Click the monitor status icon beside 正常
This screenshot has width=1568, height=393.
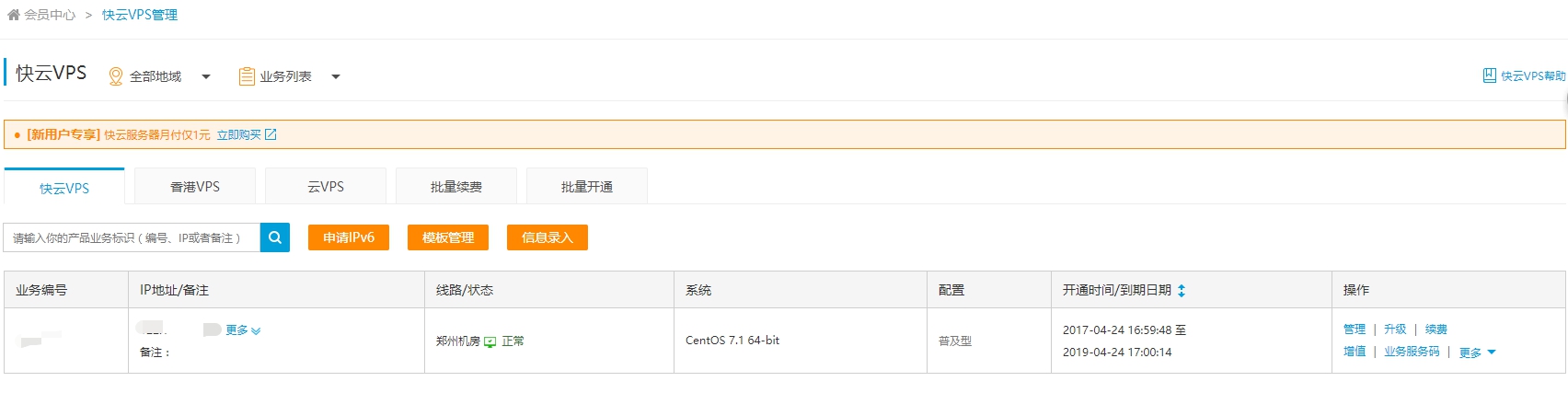coord(490,341)
